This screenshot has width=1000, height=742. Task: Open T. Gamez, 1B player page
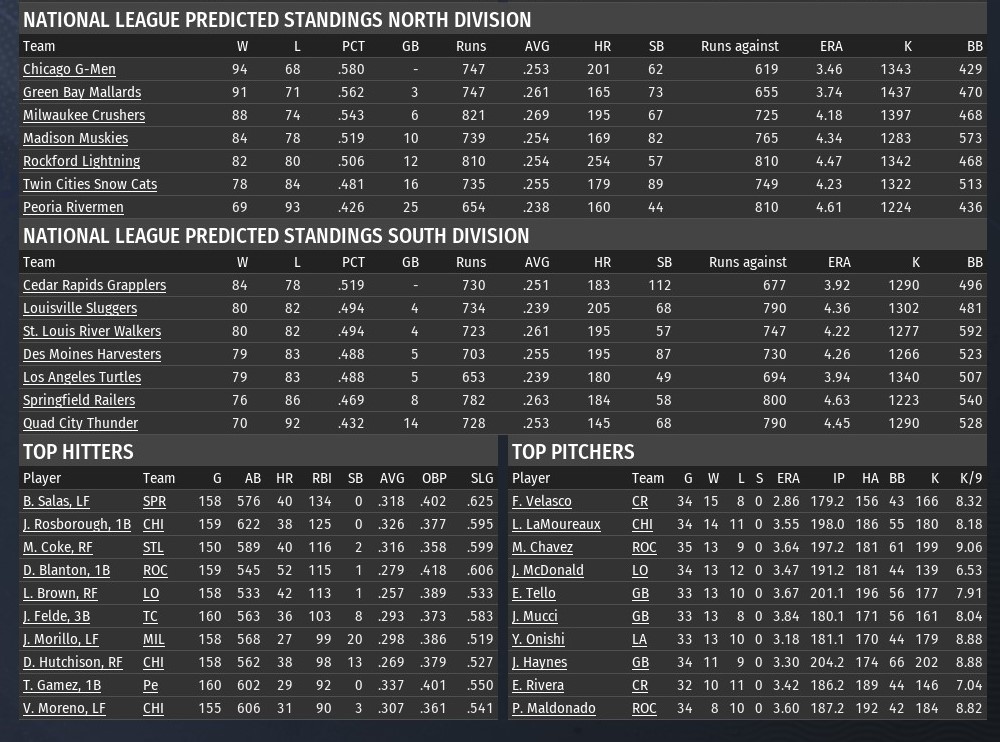coord(62,685)
